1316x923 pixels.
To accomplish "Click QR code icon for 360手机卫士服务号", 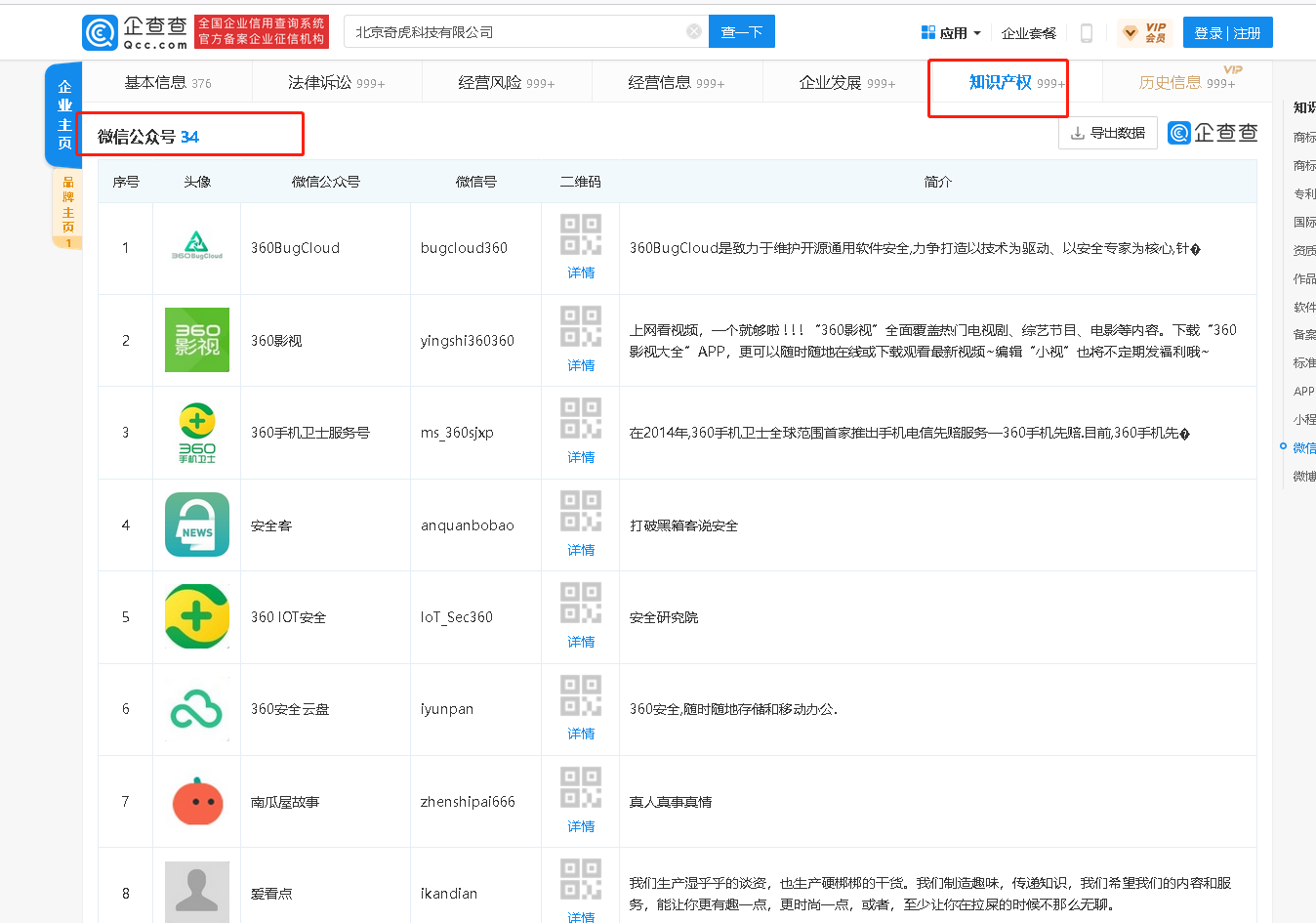I will point(581,419).
